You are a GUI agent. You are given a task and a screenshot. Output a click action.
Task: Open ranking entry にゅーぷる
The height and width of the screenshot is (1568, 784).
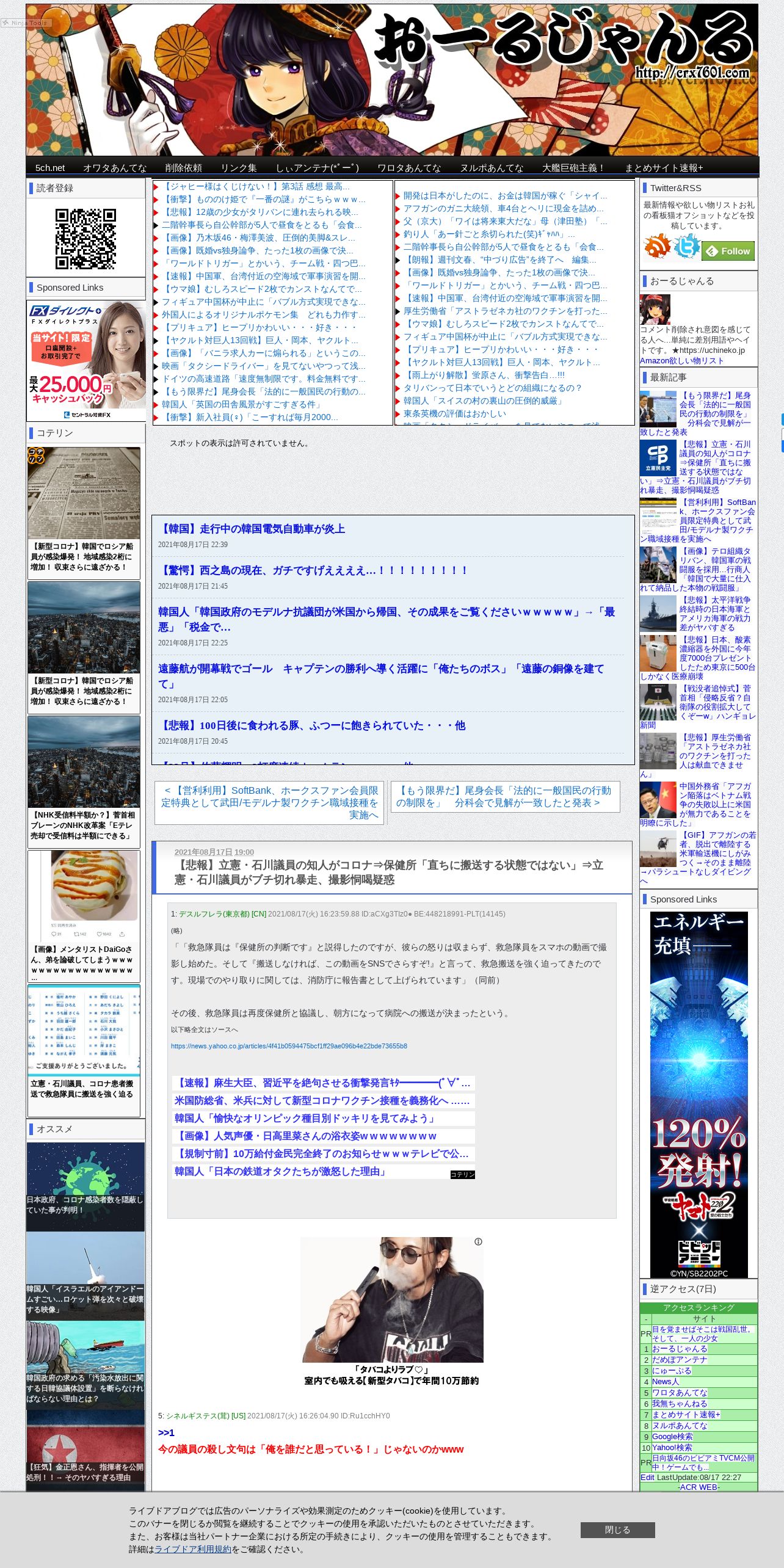click(672, 1371)
